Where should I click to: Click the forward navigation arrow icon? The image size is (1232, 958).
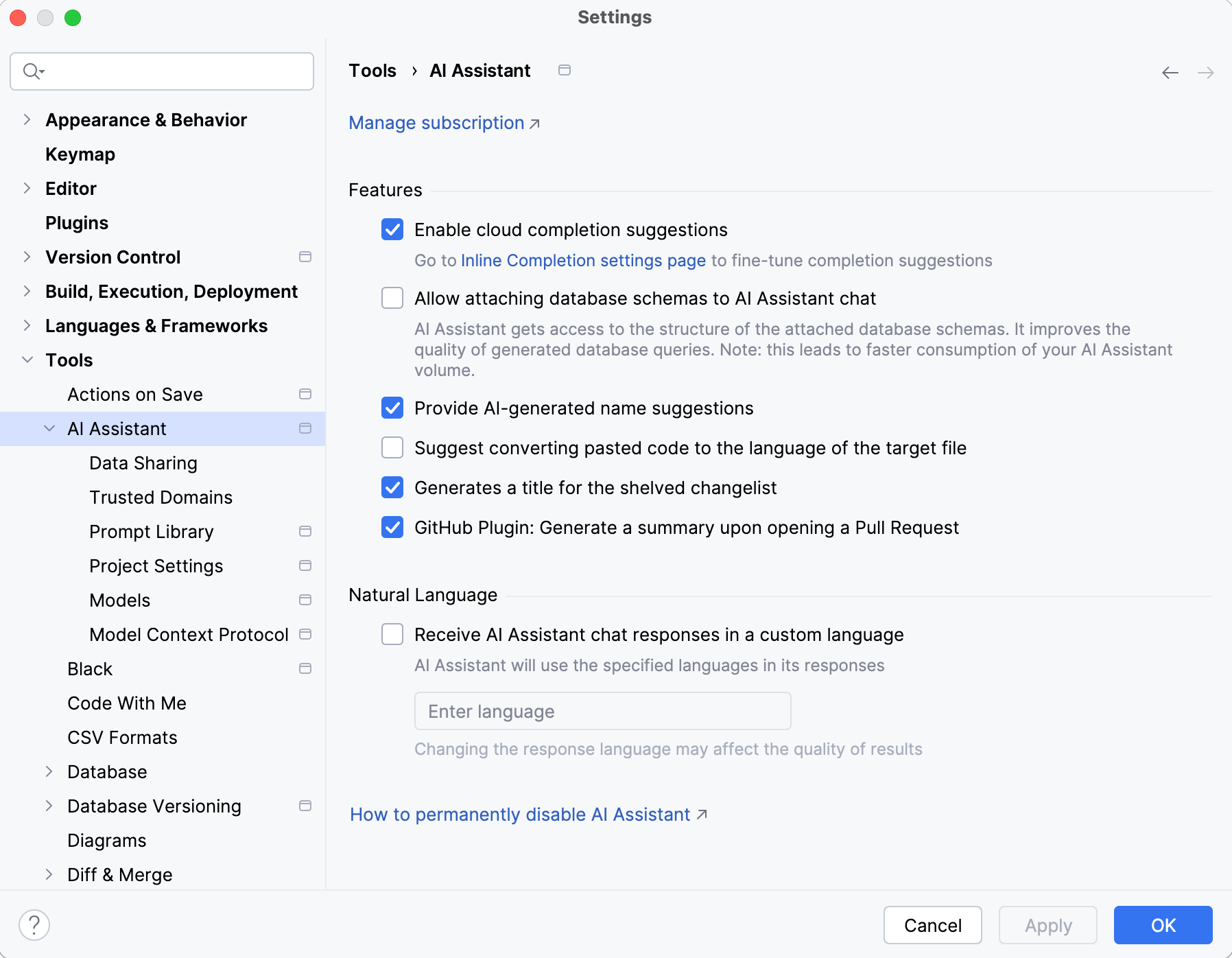1205,73
